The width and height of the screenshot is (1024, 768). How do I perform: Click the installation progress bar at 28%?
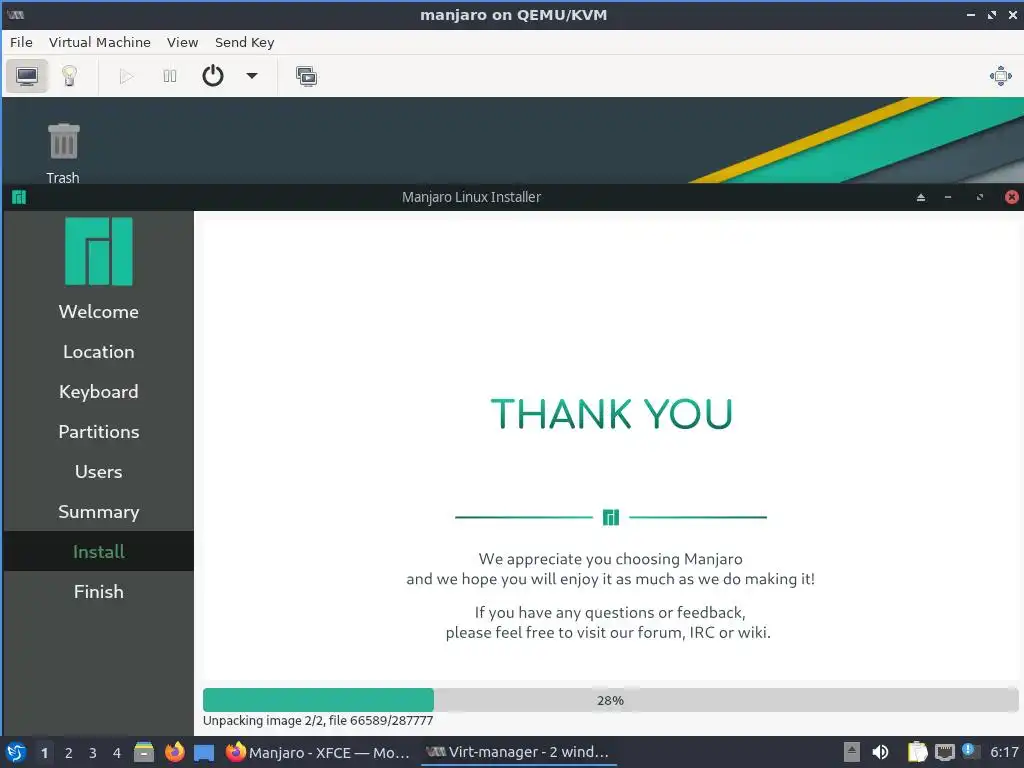pos(610,700)
